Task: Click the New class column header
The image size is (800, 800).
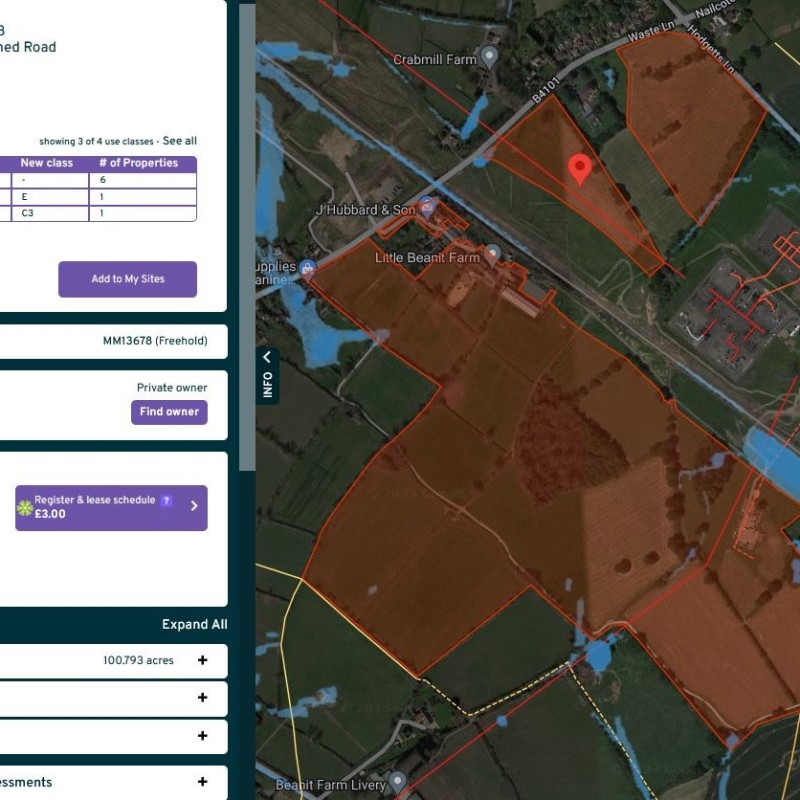Action: tap(47, 163)
